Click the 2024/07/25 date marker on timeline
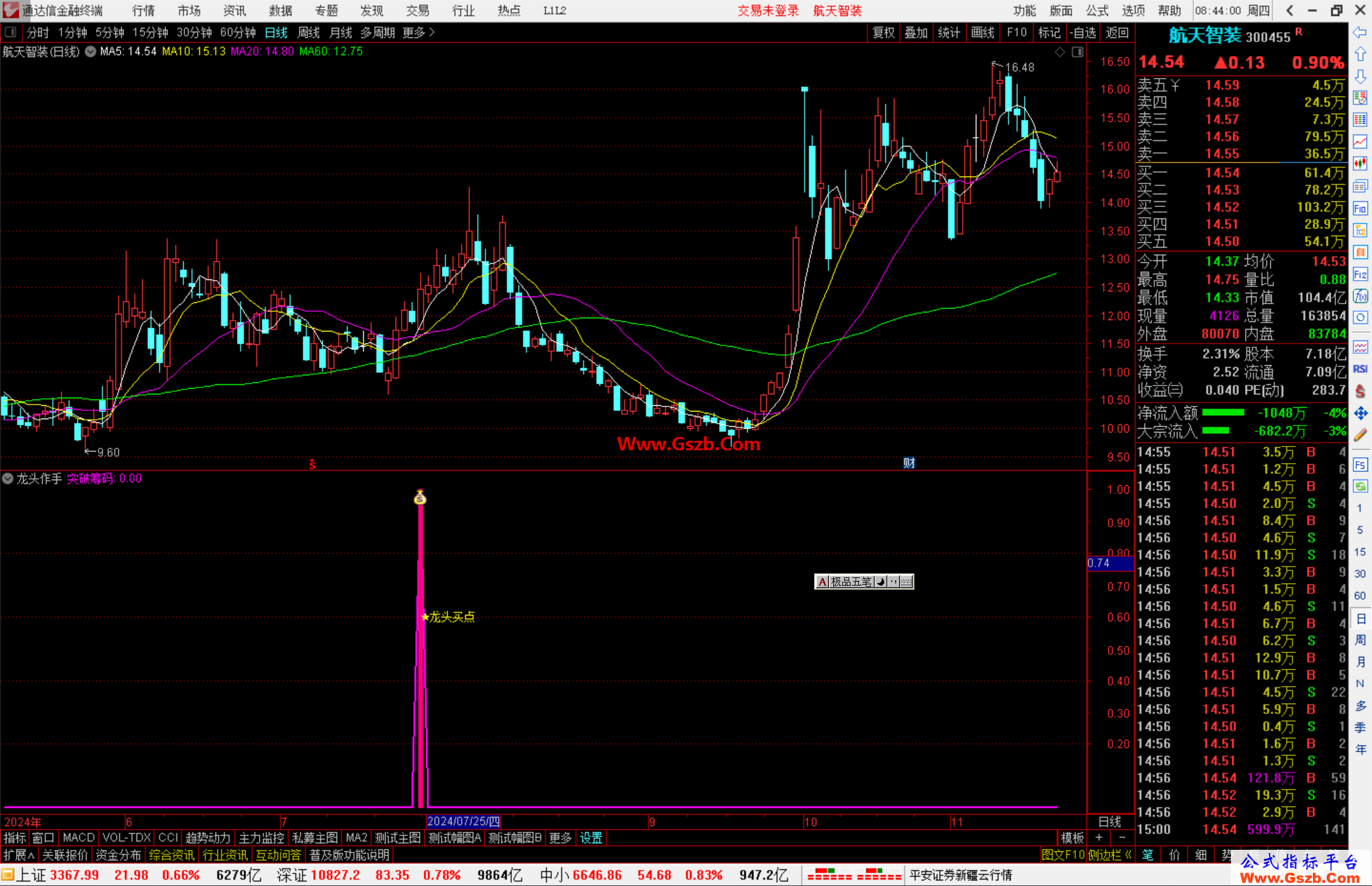1372x886 pixels. pyautogui.click(x=464, y=821)
